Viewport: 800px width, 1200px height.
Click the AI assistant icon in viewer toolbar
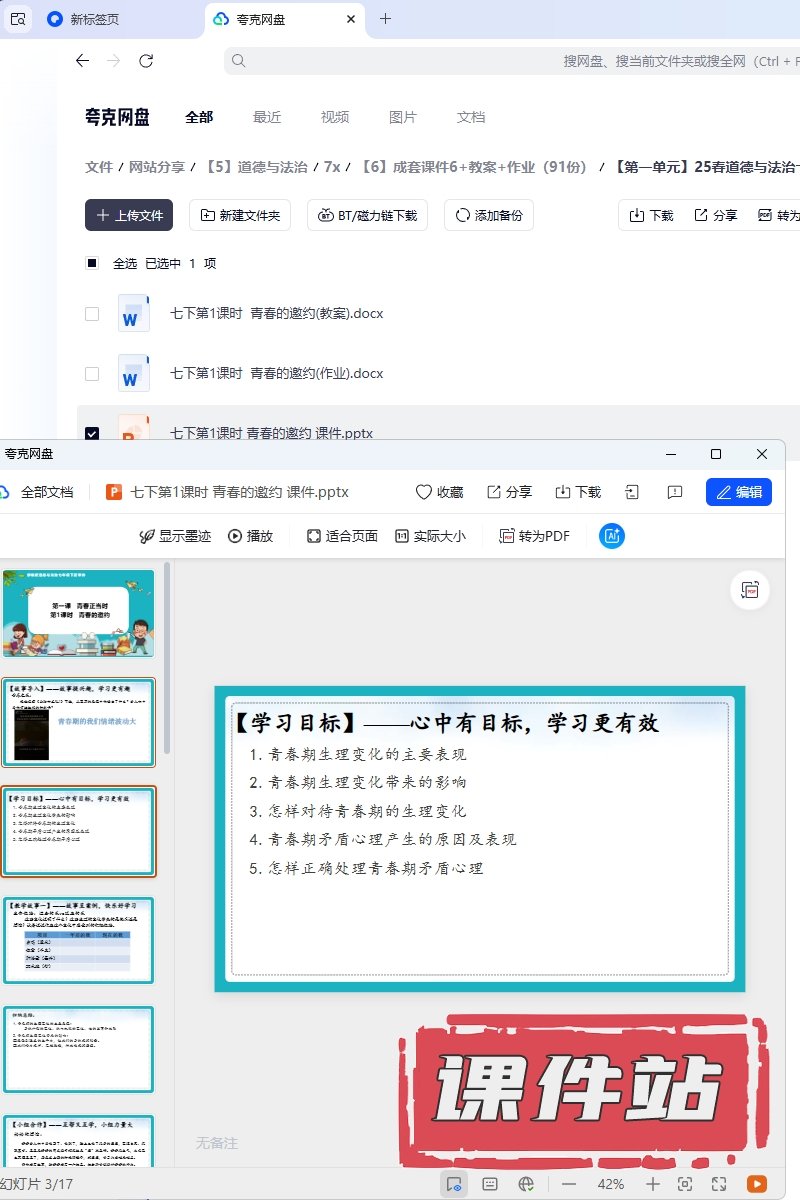(612, 536)
